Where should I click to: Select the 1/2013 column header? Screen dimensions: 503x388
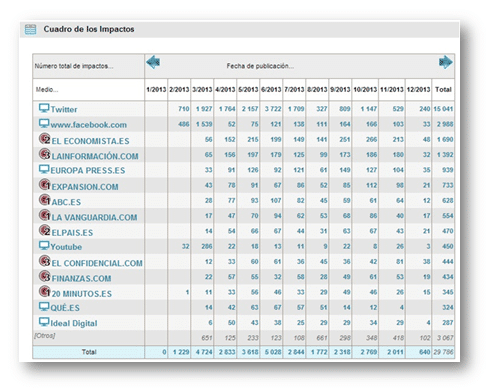point(156,89)
